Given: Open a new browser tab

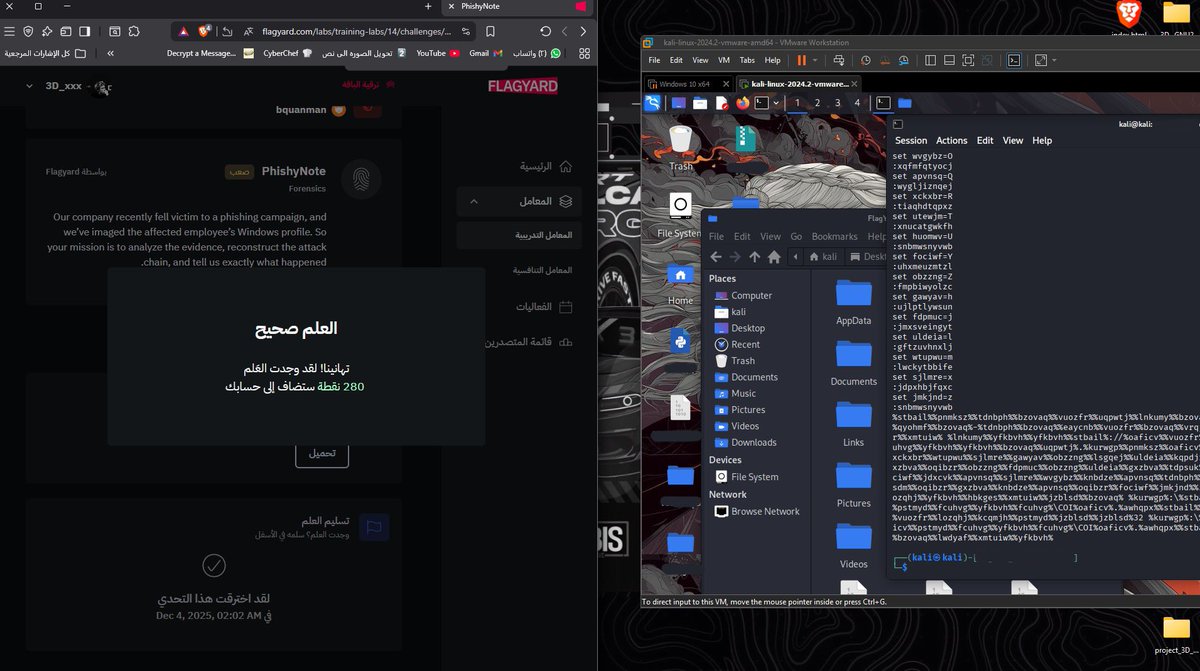Looking at the screenshot, I should [428, 7].
